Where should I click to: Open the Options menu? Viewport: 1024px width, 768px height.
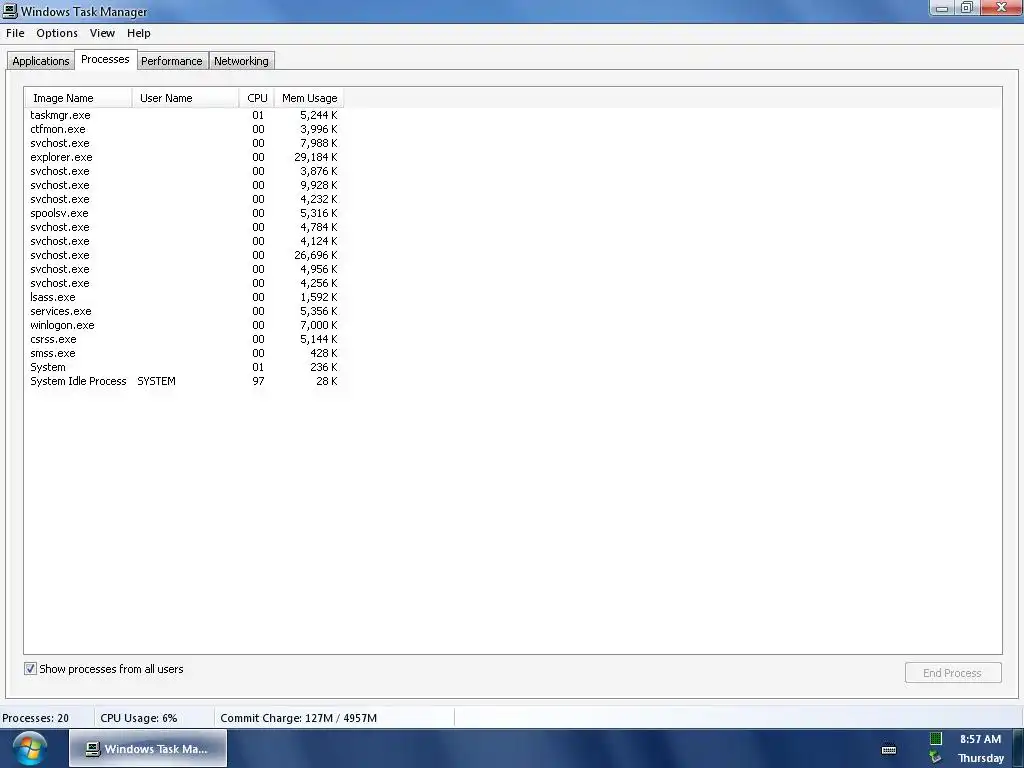click(x=57, y=33)
